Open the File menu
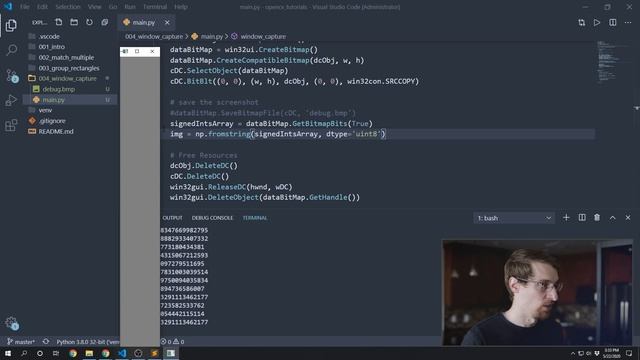The height and width of the screenshot is (360, 640). click(25, 7)
